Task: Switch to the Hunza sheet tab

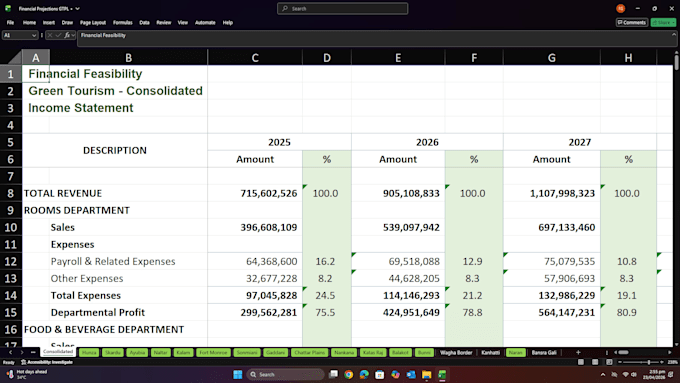Action: click(89, 352)
